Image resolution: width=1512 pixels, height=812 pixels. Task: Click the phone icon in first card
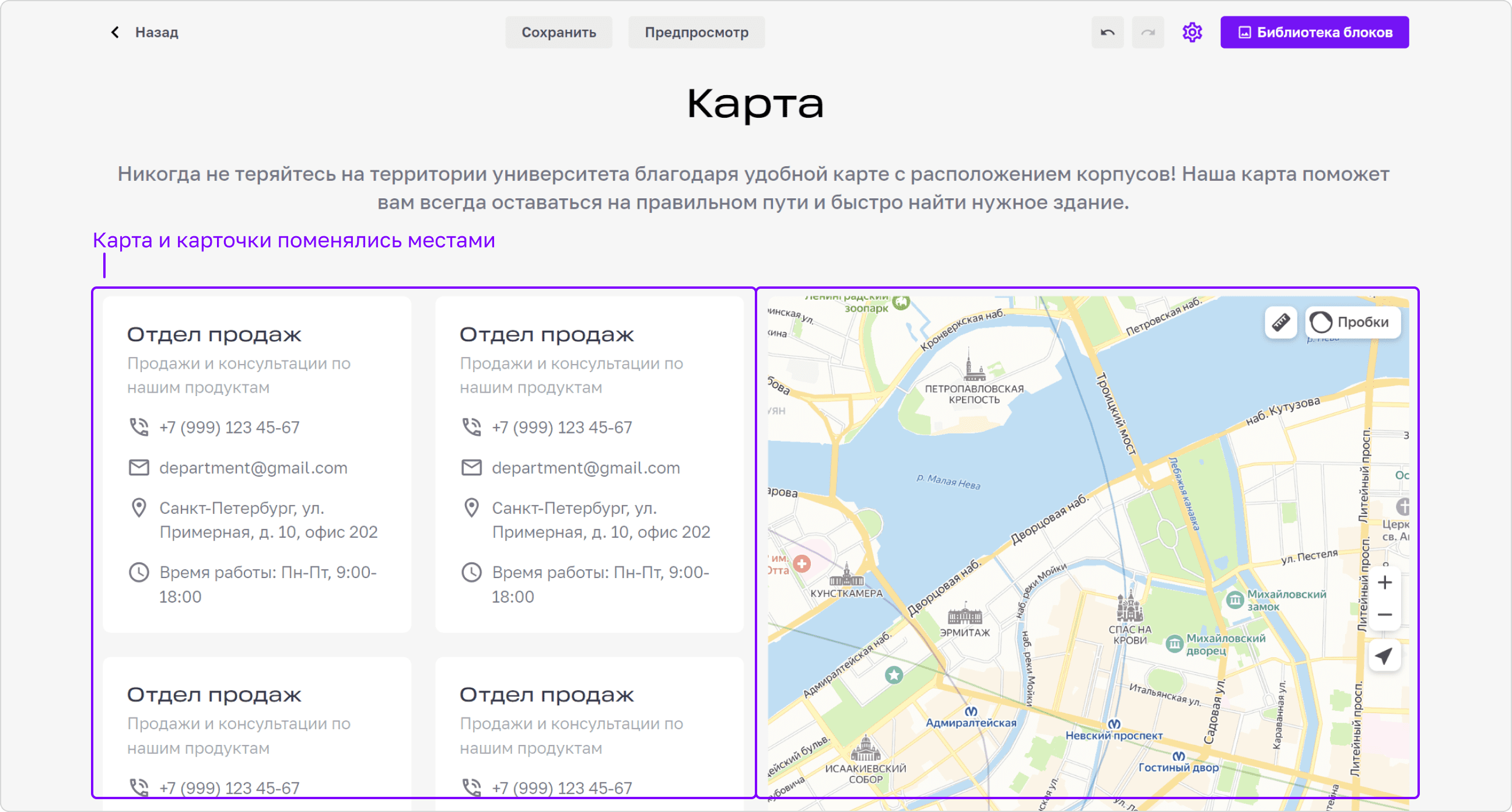[x=139, y=427]
